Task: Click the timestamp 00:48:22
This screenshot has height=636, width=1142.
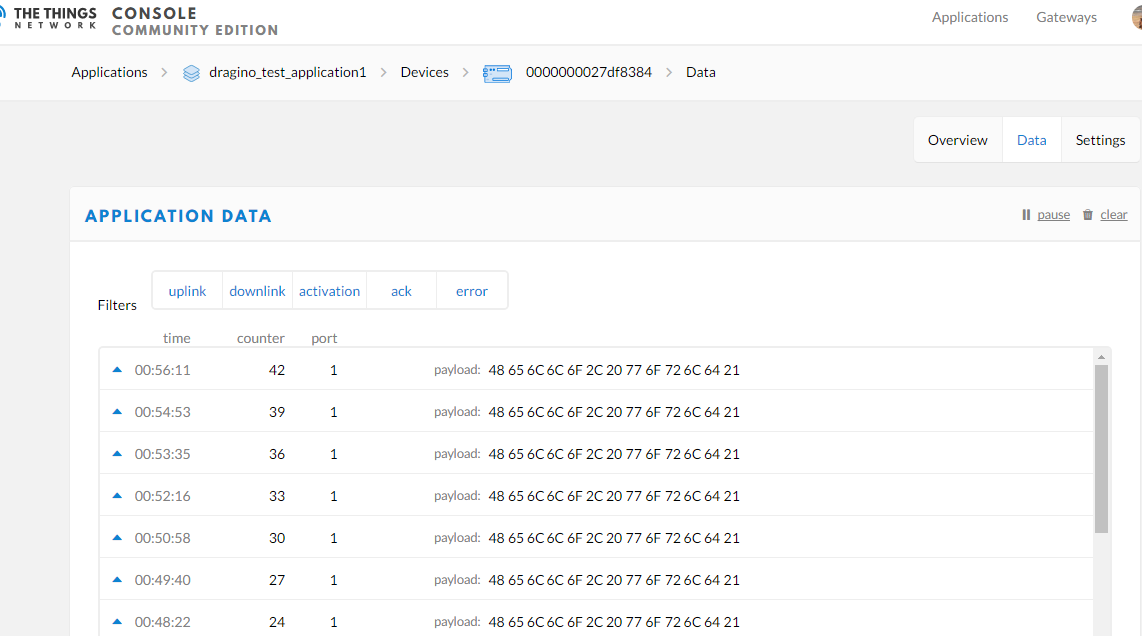Action: point(162,622)
